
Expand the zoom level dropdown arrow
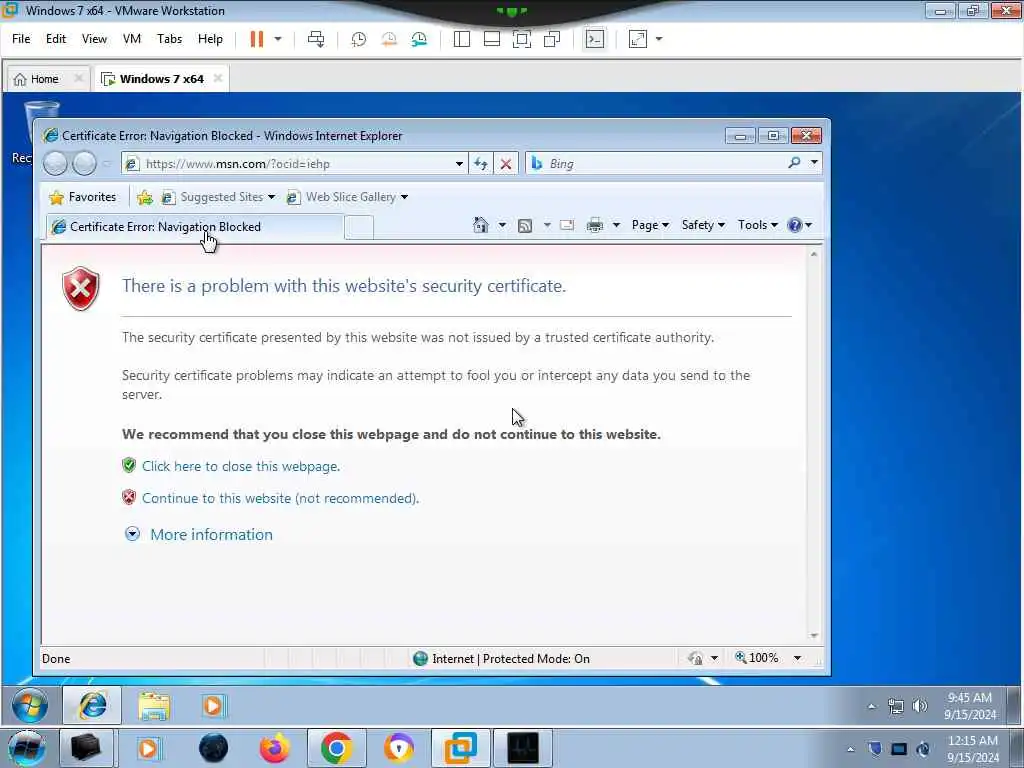pos(797,658)
